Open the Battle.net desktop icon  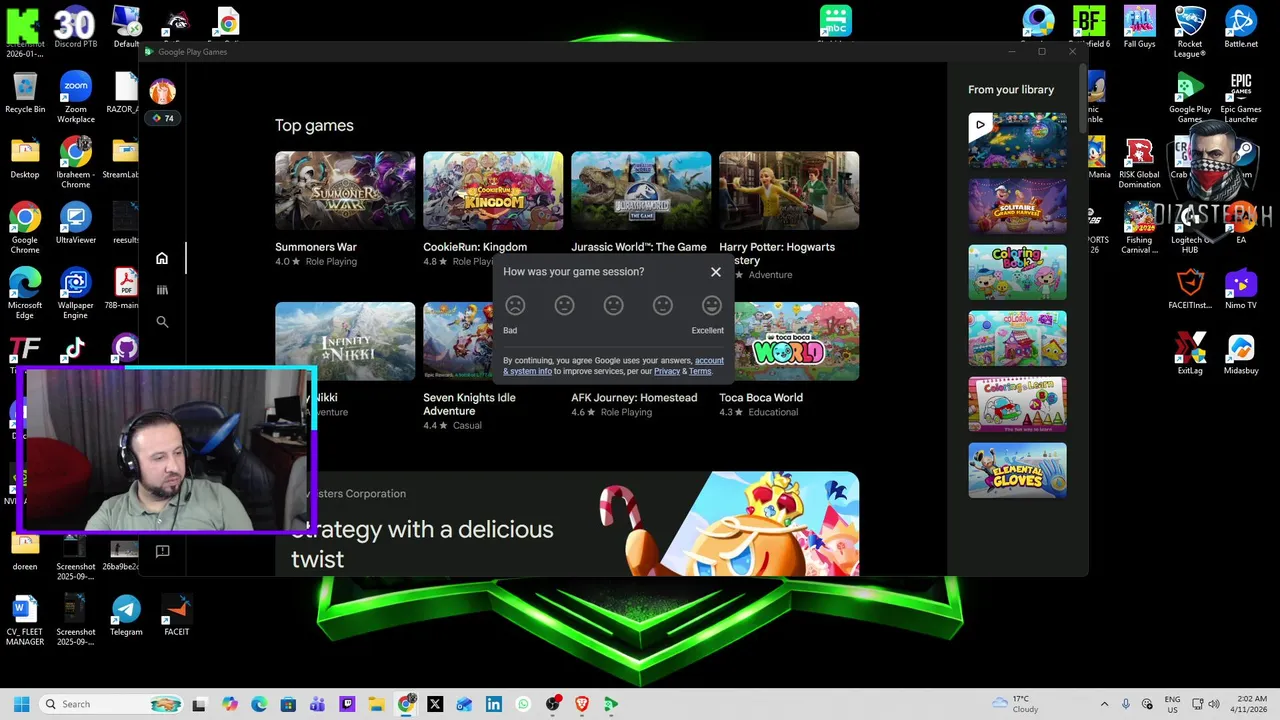[x=1241, y=26]
